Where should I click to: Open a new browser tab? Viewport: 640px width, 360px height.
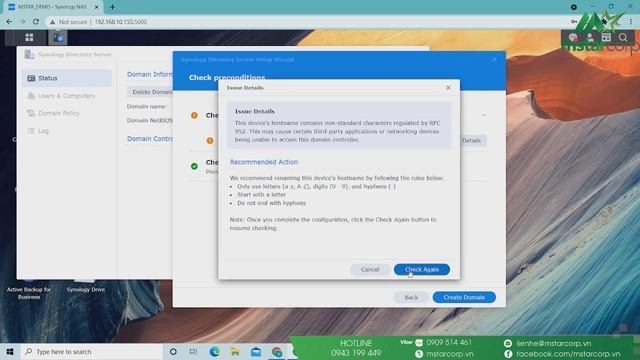click(112, 7)
